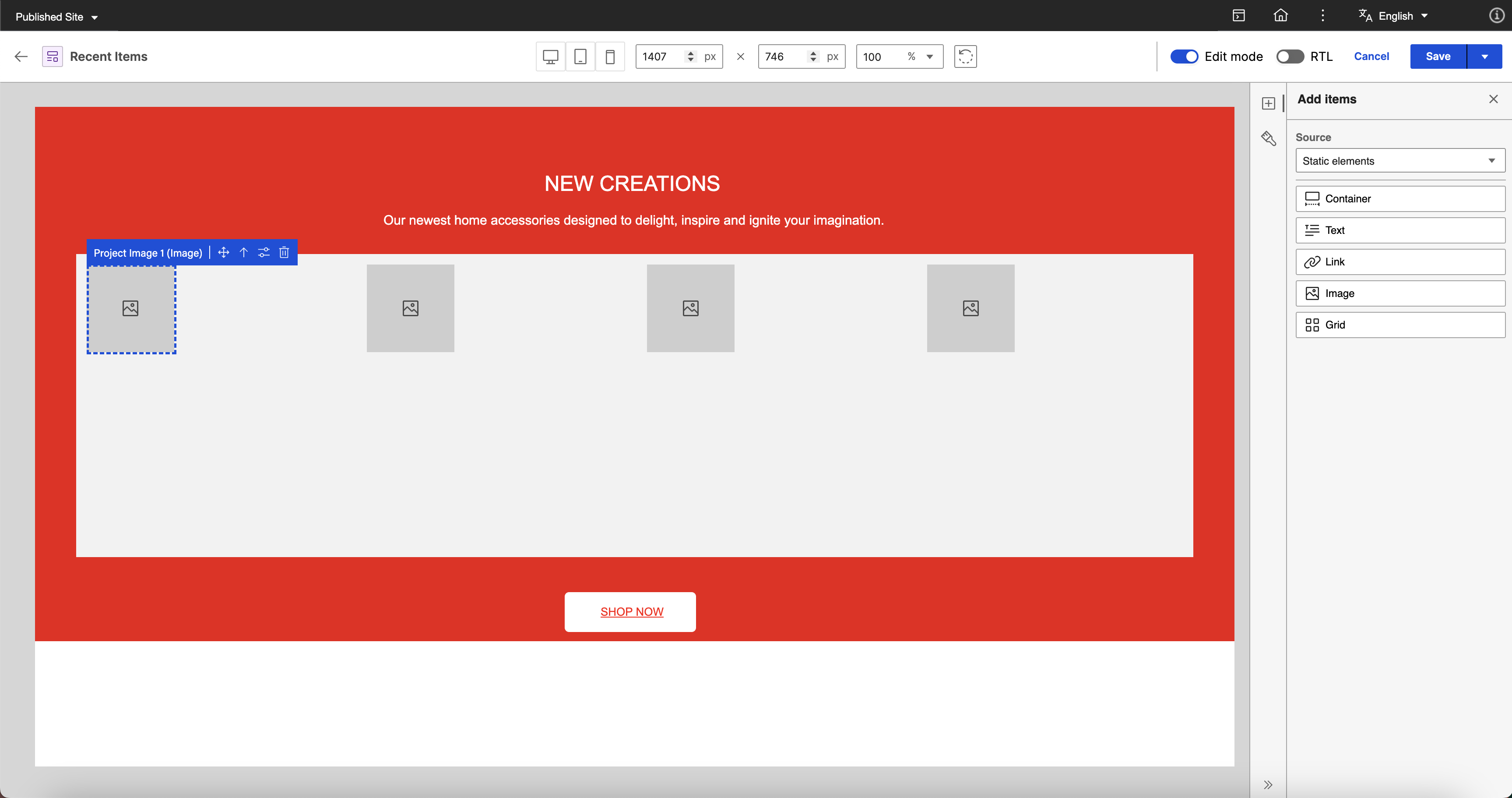
Task: Select desktop viewport icon
Action: point(550,56)
